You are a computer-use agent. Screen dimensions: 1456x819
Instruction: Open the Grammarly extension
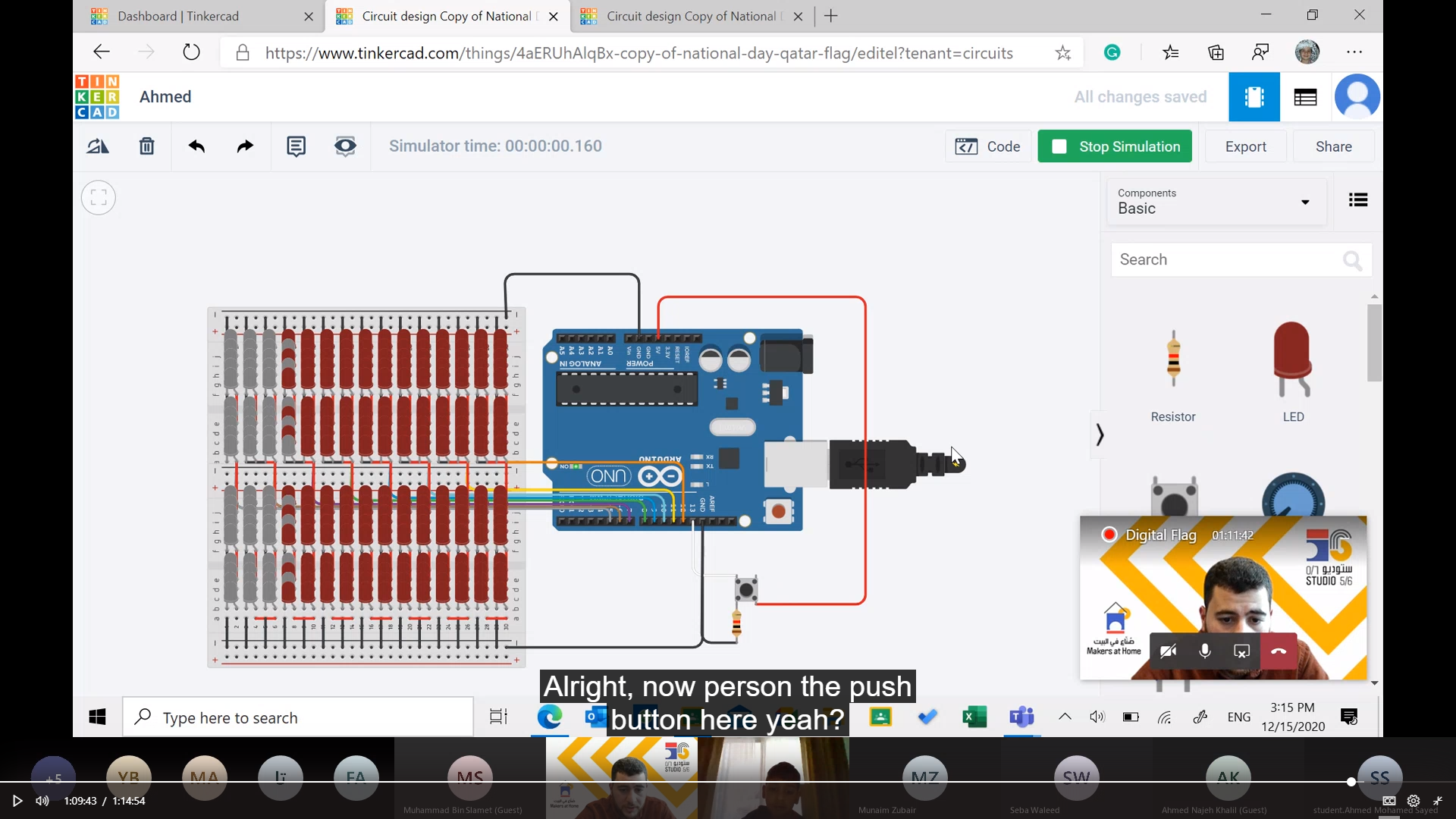coord(1112,52)
